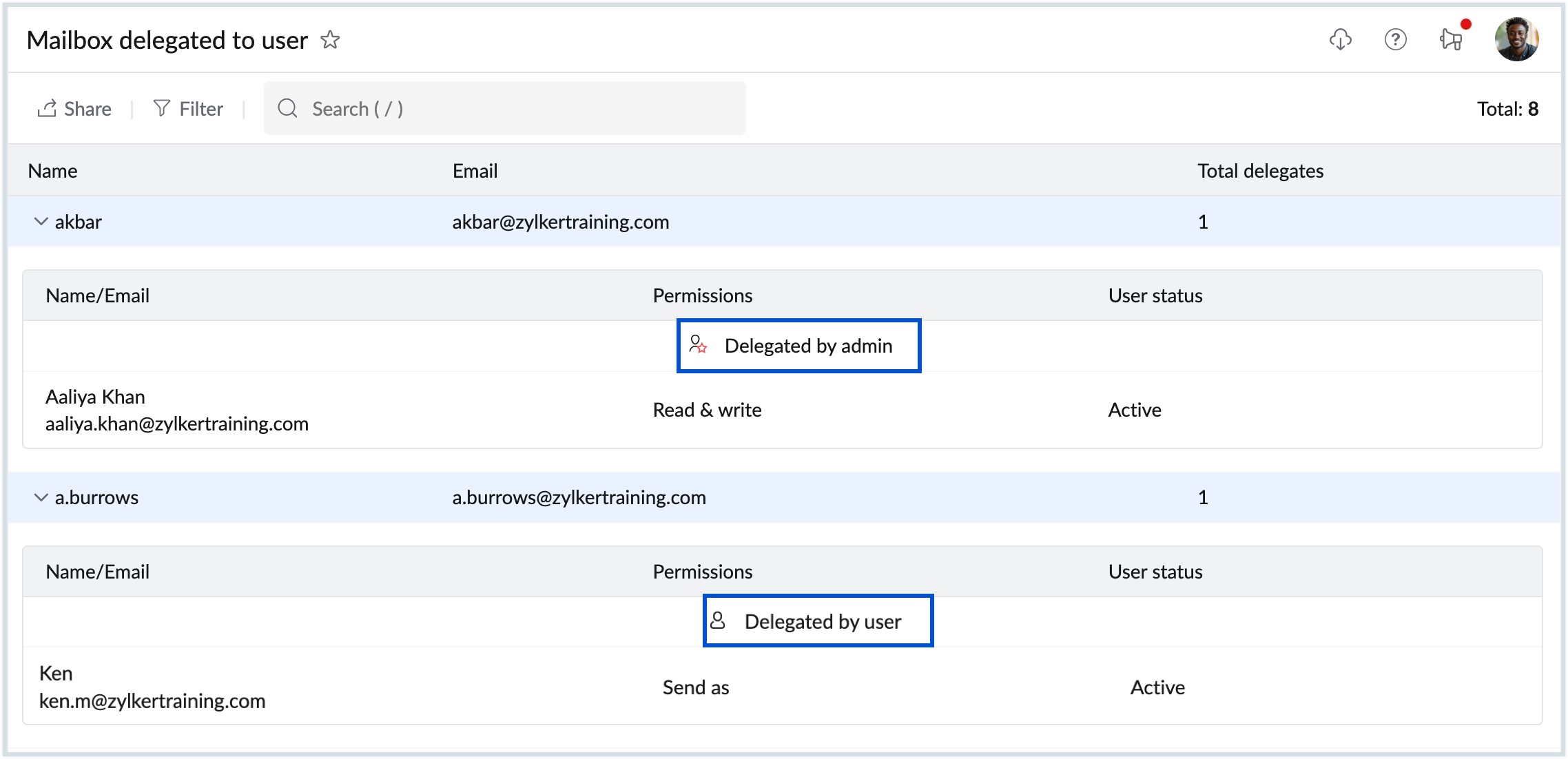Viewport: 1568px width, 759px height.
Task: Collapse the a.burrows row chevron
Action: [41, 497]
